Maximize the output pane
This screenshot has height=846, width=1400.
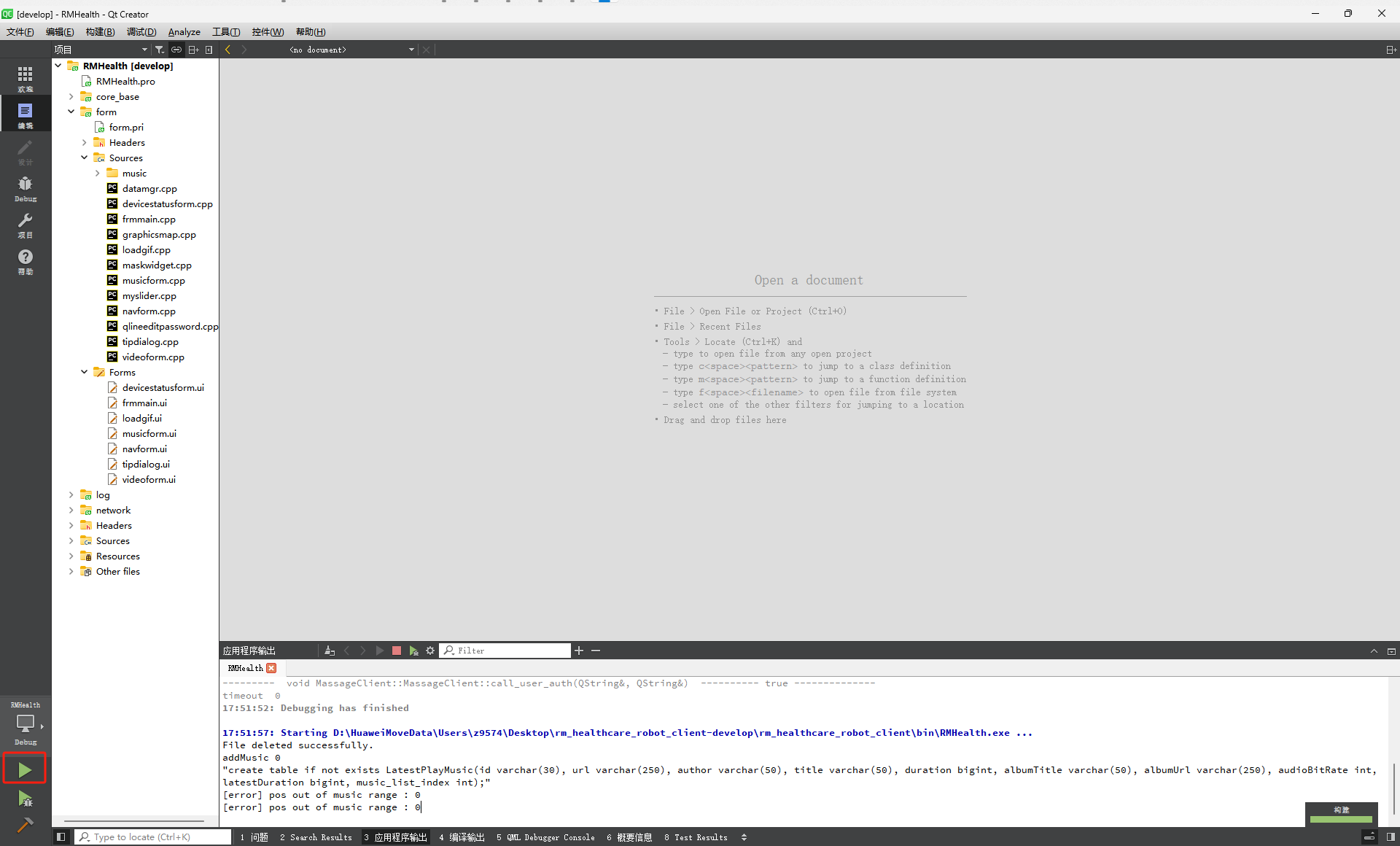point(1391,651)
